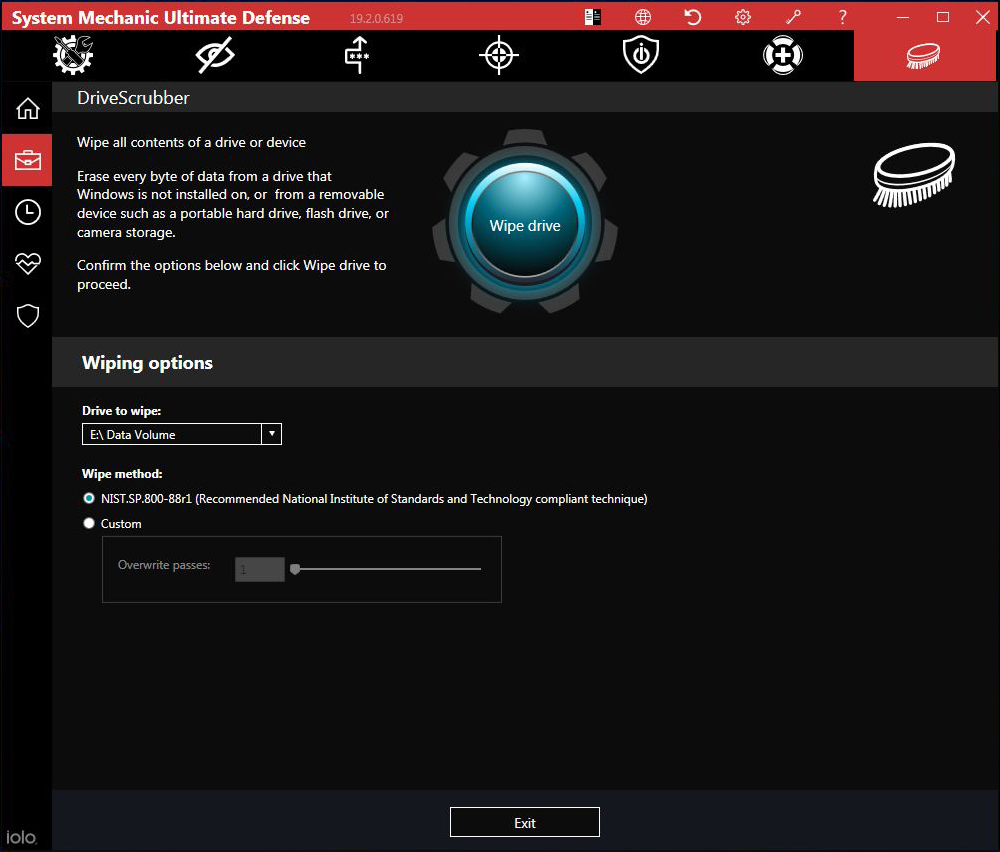Click the globe language icon in title bar
The width and height of the screenshot is (1000, 852).
pos(643,17)
